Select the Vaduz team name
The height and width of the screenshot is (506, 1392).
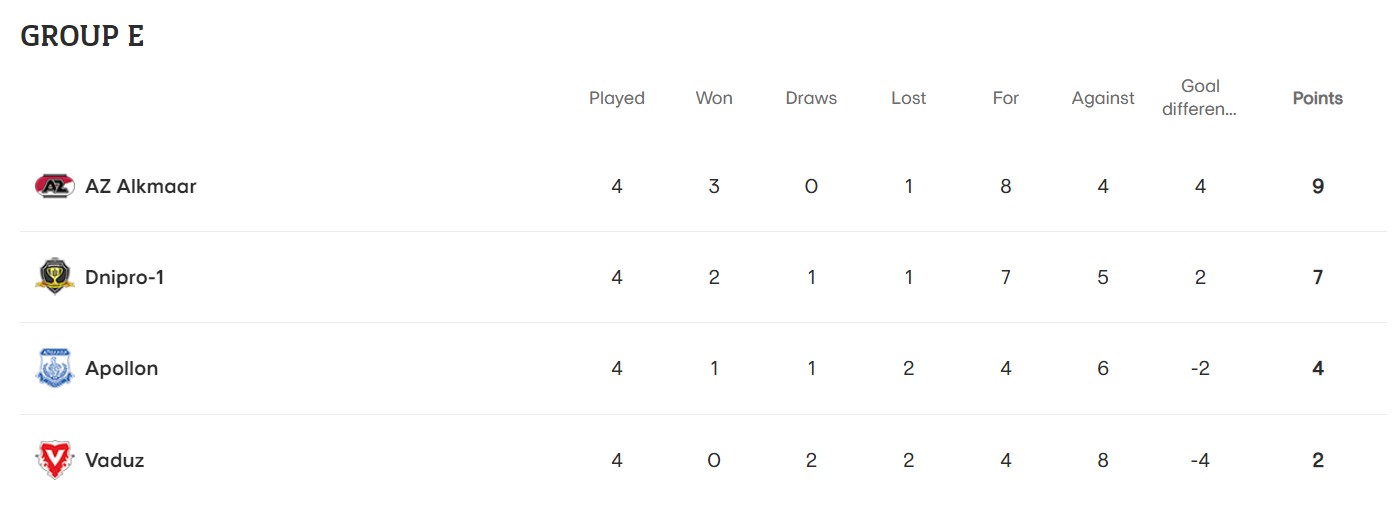point(115,460)
